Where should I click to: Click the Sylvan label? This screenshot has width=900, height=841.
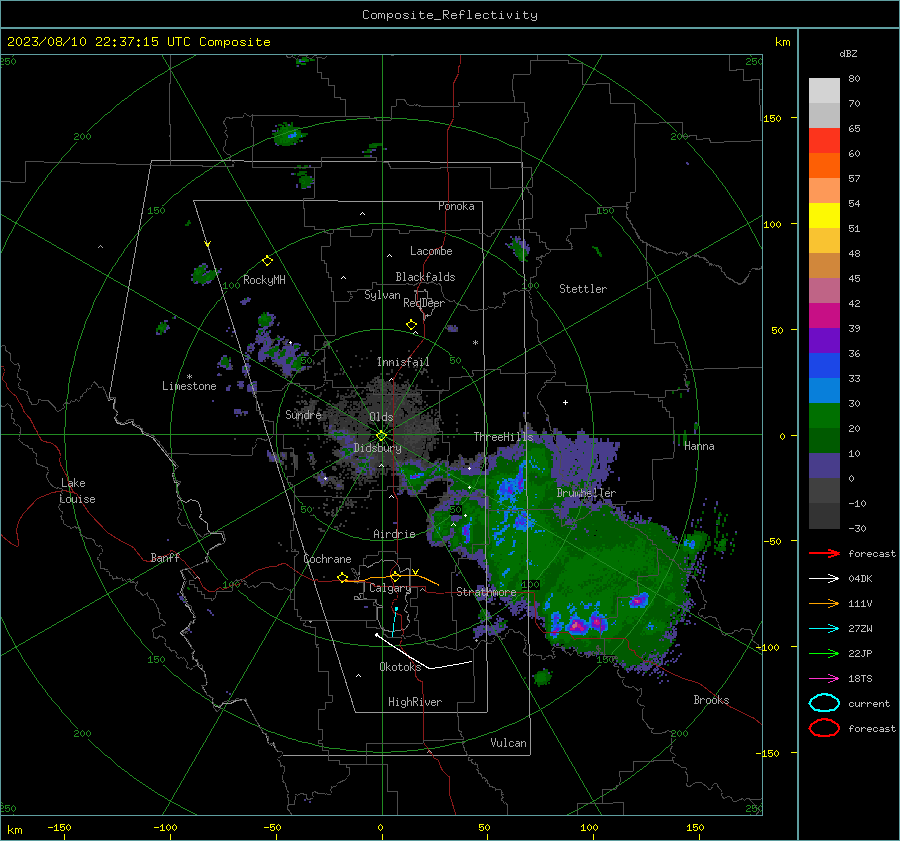pos(382,295)
